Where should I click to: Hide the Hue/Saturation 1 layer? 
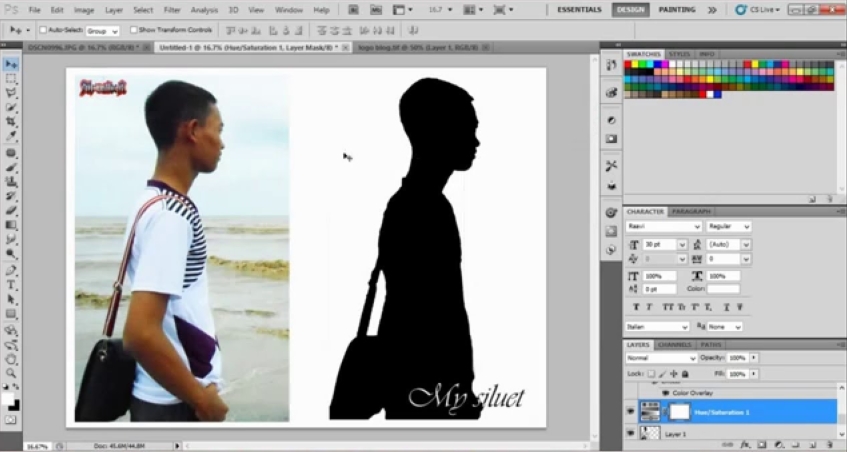click(x=630, y=411)
